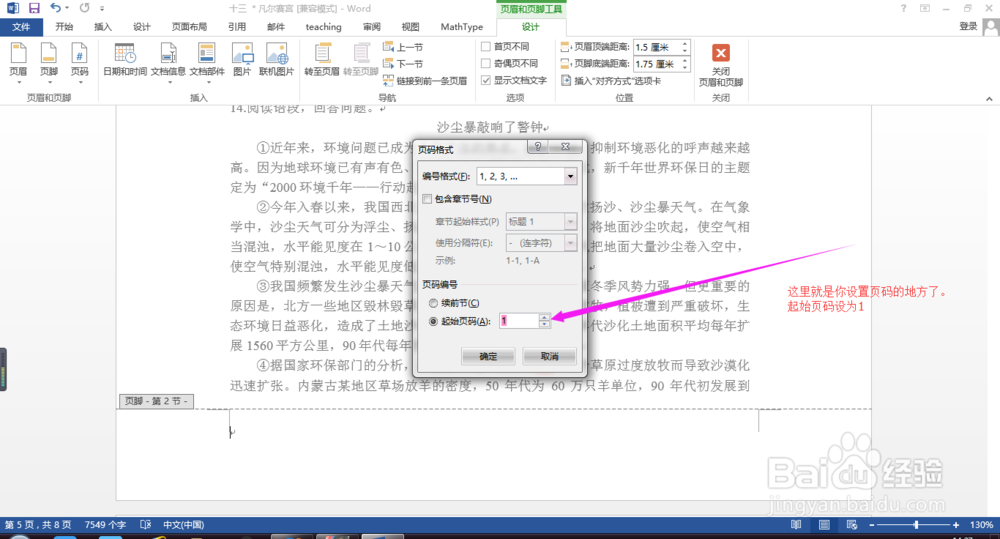Click the 130% zoom level

click(981, 525)
